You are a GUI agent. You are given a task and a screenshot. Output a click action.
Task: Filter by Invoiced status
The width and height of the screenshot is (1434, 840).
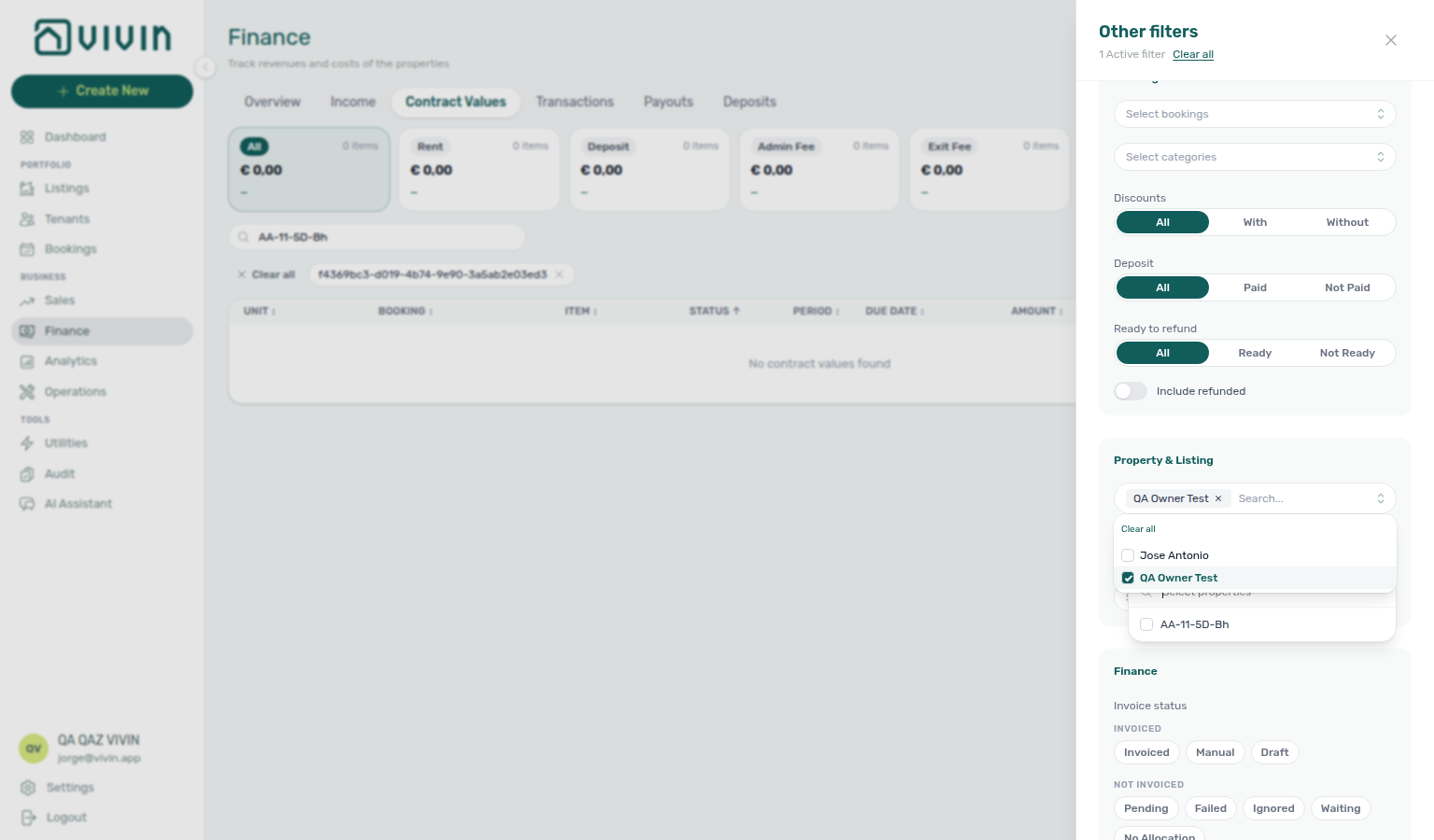(x=1146, y=752)
